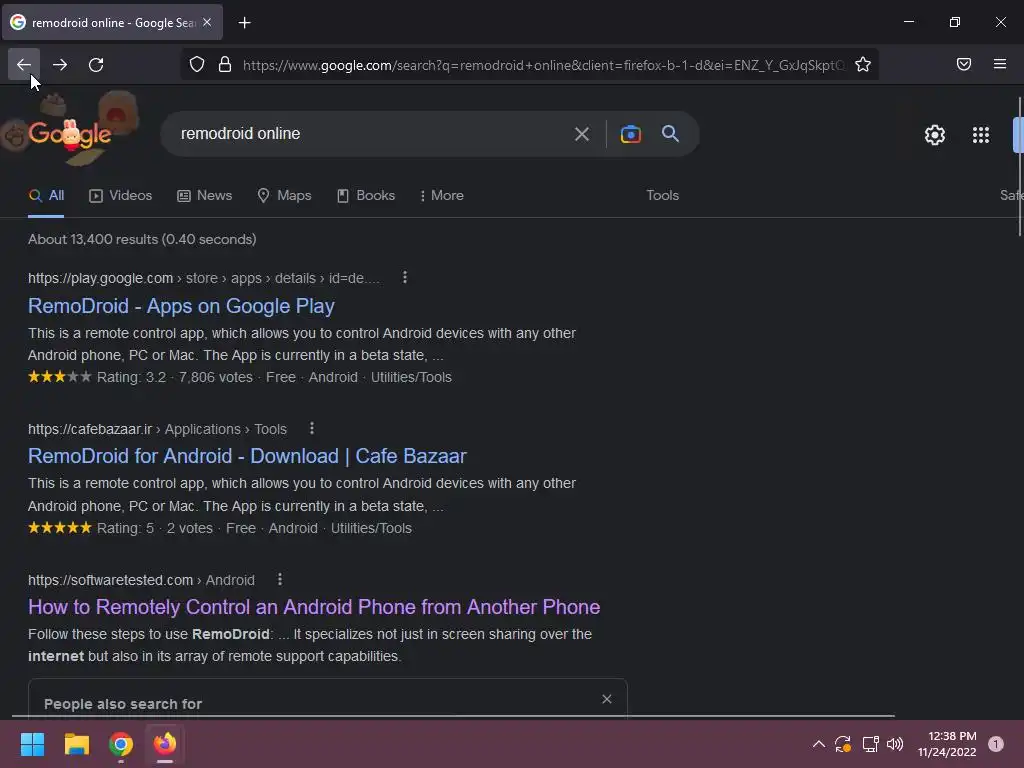
Task: Click the cafebazaar.ir breadcrumb URL
Action: tap(157, 429)
